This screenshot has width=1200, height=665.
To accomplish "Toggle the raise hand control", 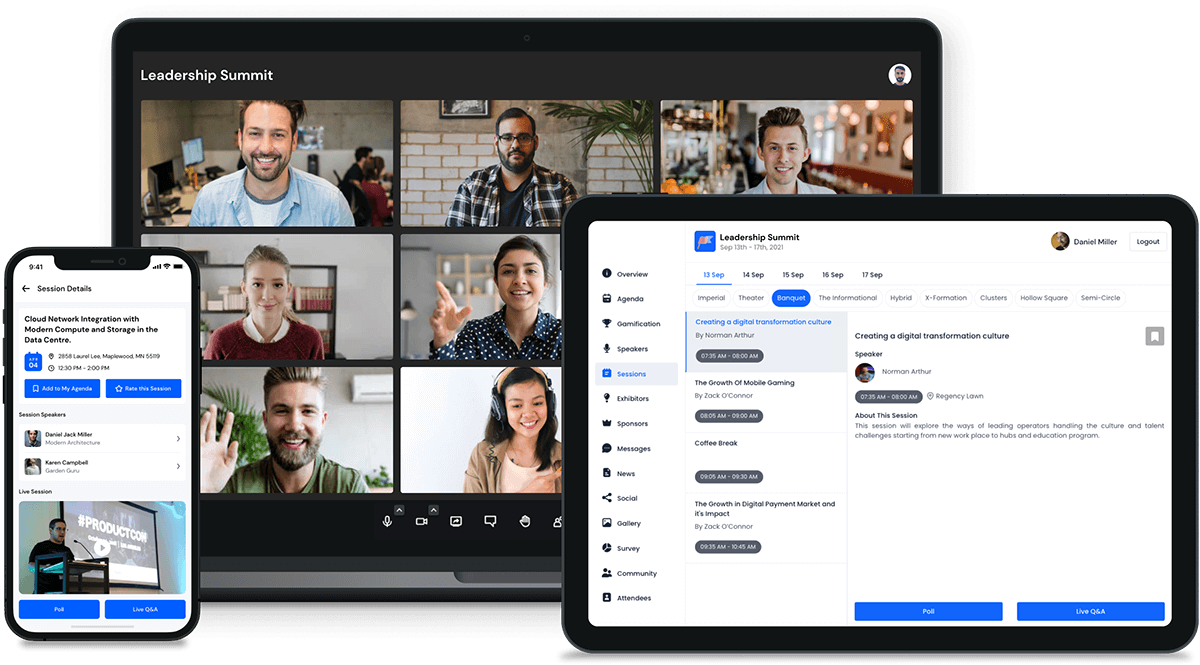I will point(524,521).
